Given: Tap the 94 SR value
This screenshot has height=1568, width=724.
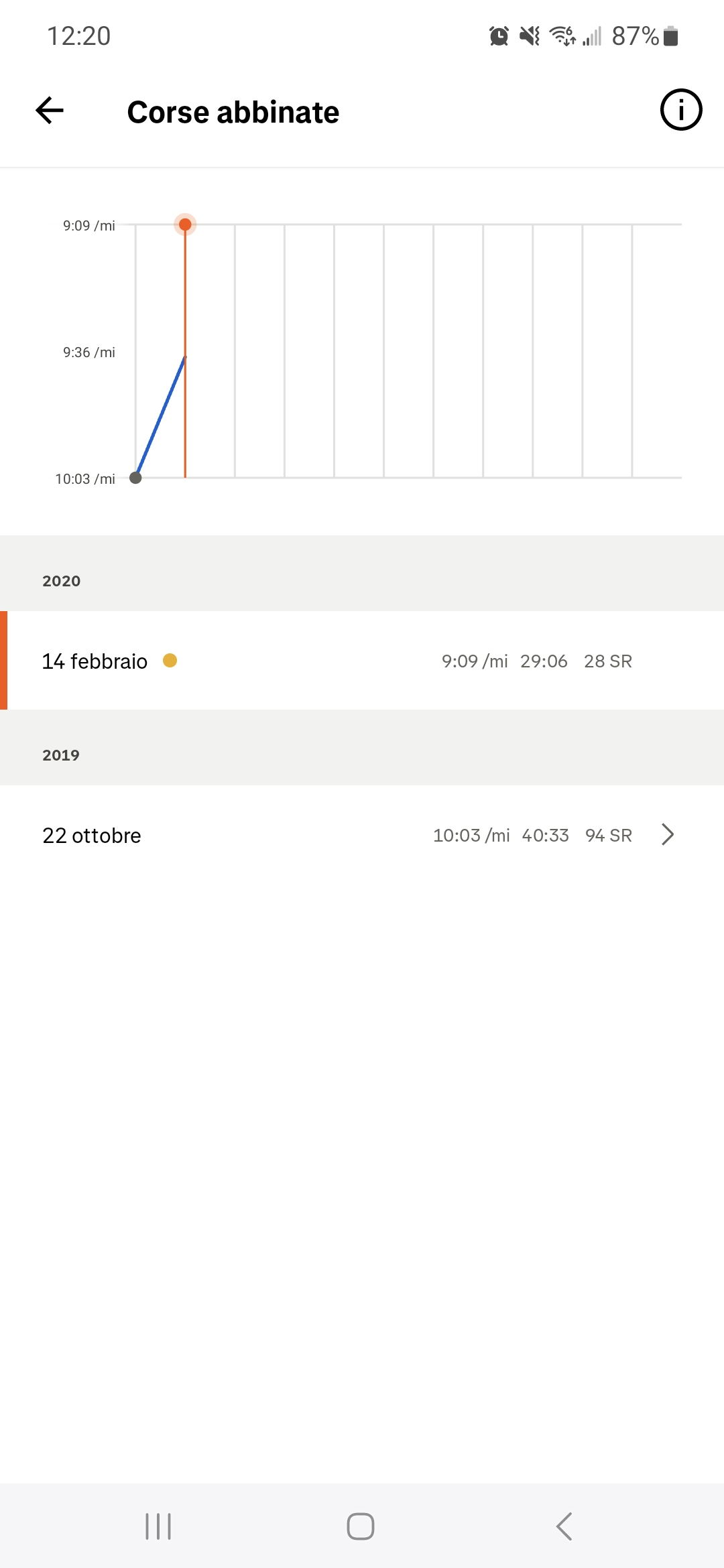Looking at the screenshot, I should pyautogui.click(x=609, y=836).
